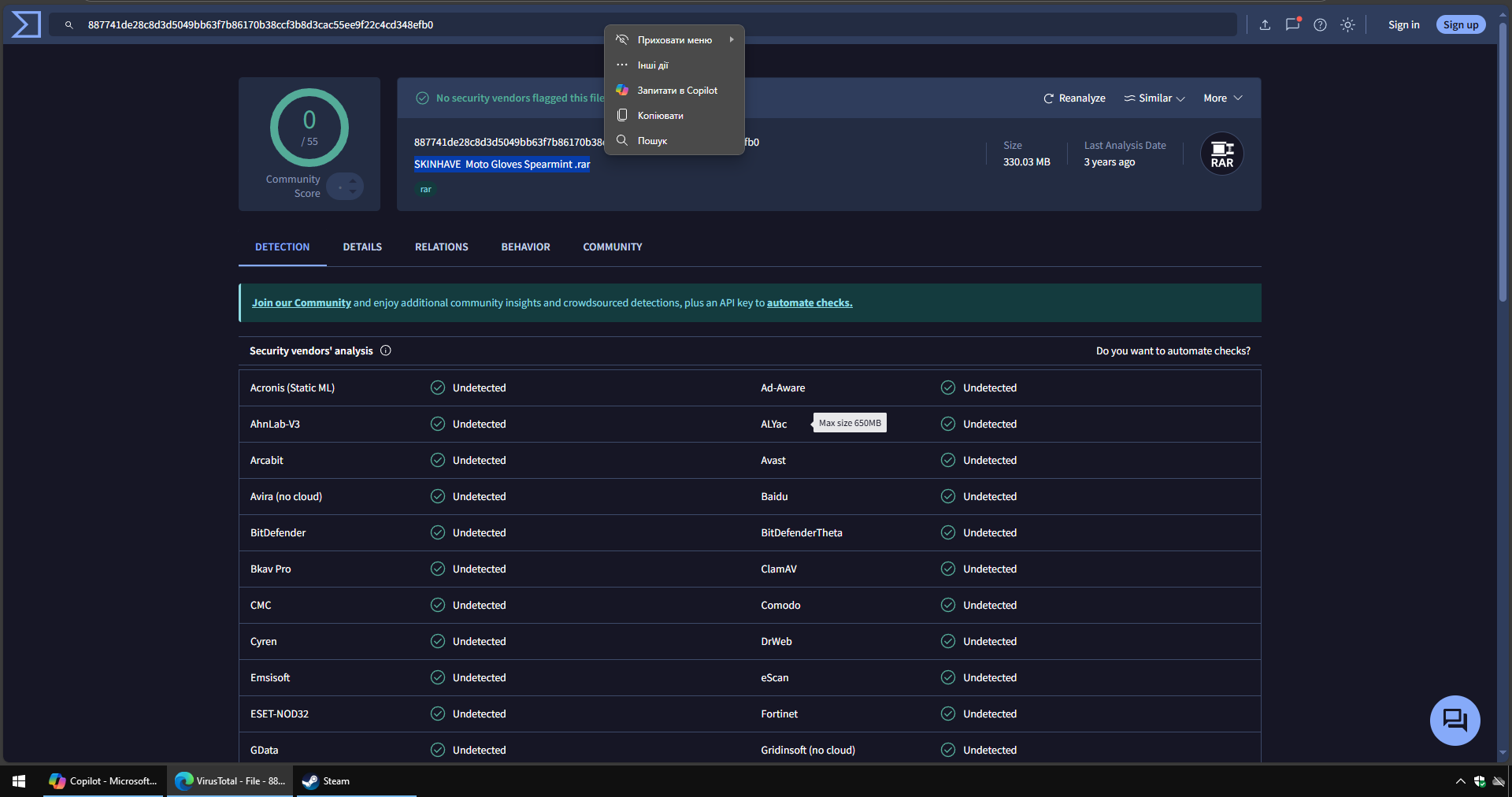
Task: Click the Undetected check icon for ClamAV
Action: point(948,569)
